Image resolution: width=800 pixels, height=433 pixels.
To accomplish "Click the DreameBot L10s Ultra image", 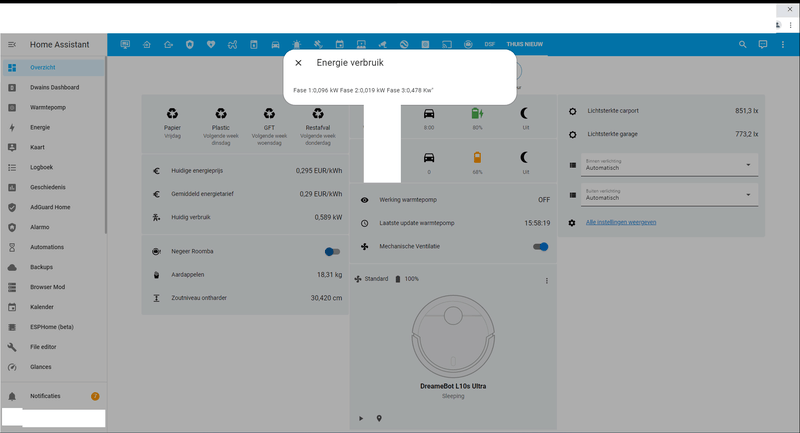I will (x=453, y=337).
